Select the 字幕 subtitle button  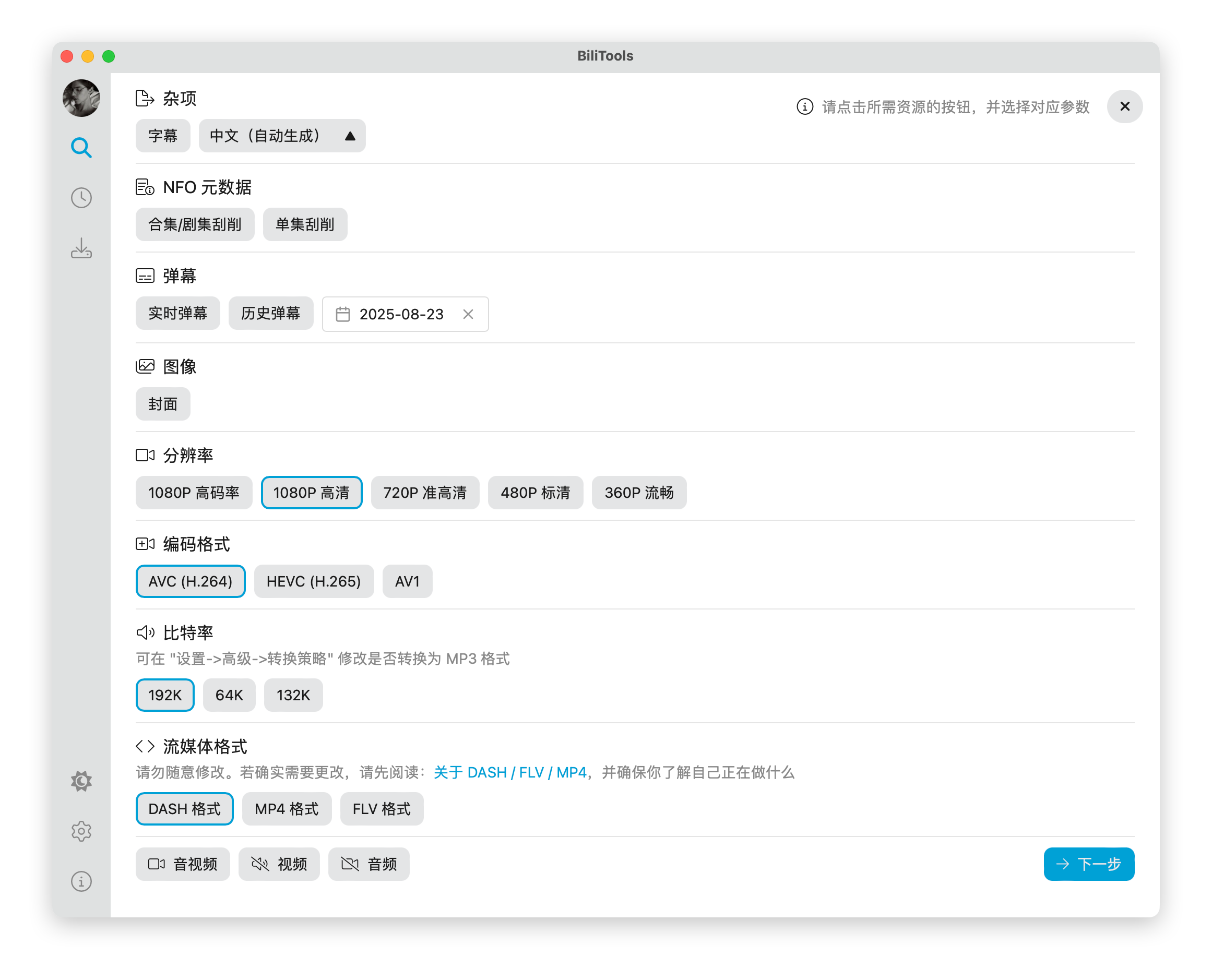click(x=162, y=136)
